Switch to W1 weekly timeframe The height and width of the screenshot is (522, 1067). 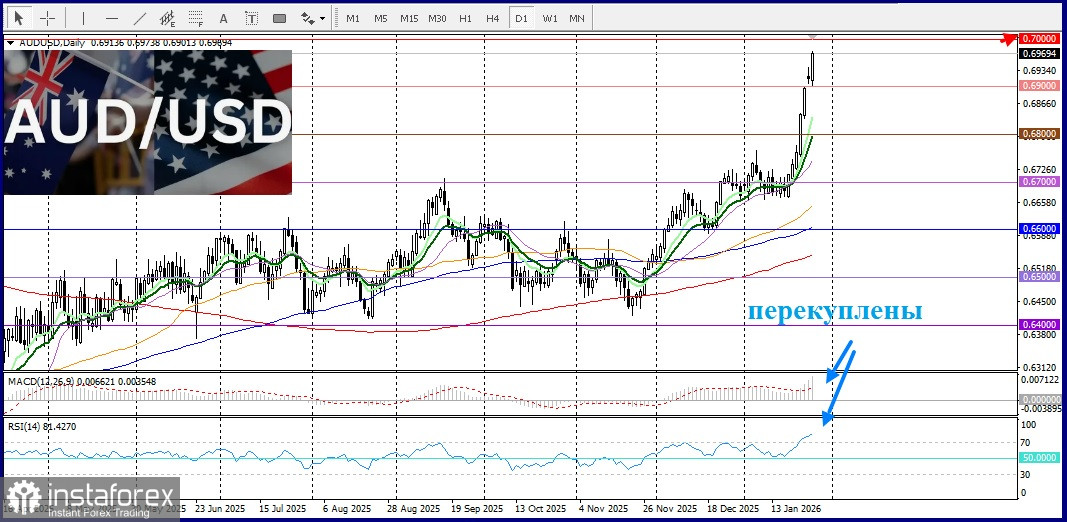pos(550,18)
